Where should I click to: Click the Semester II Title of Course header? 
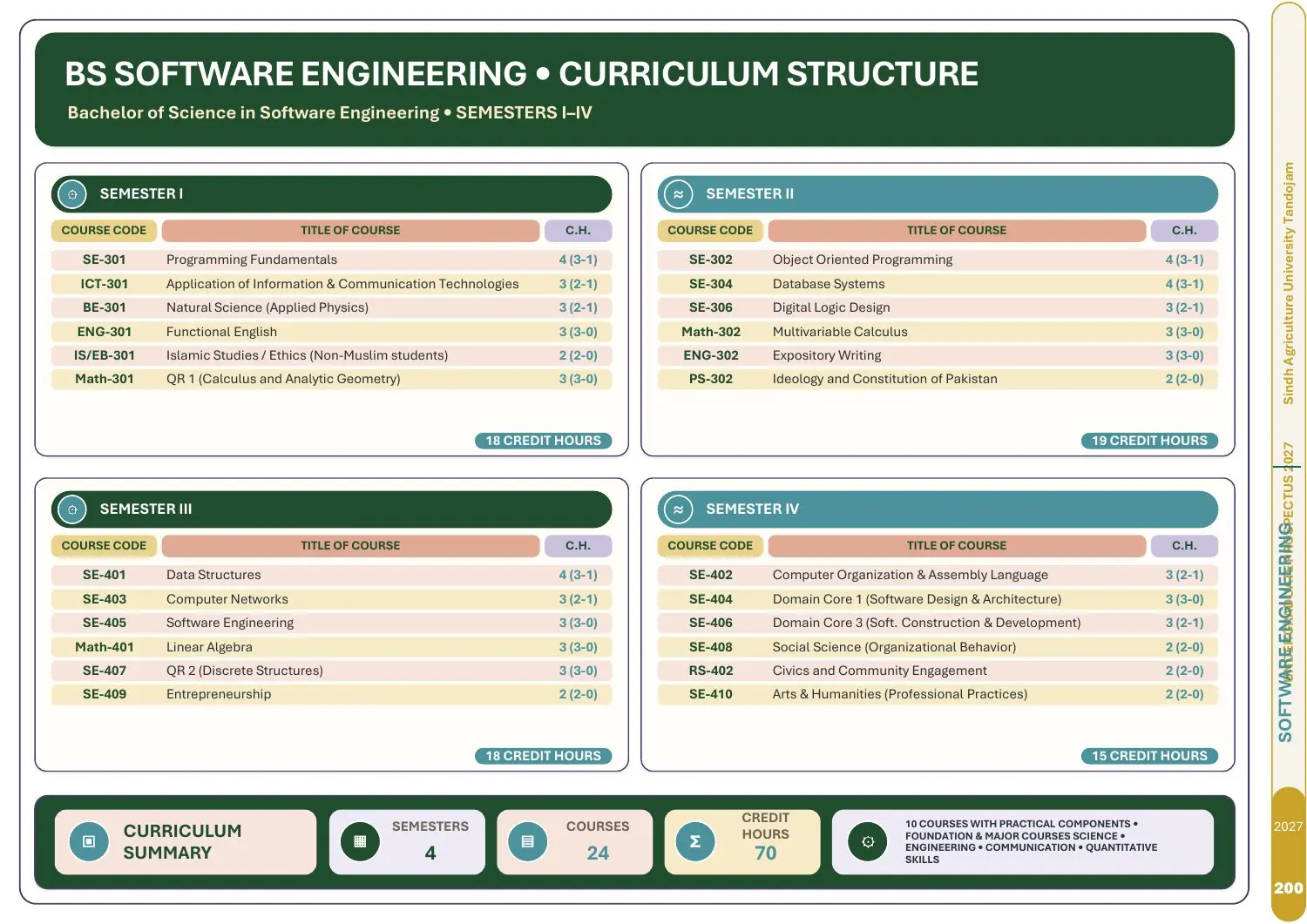coord(957,231)
